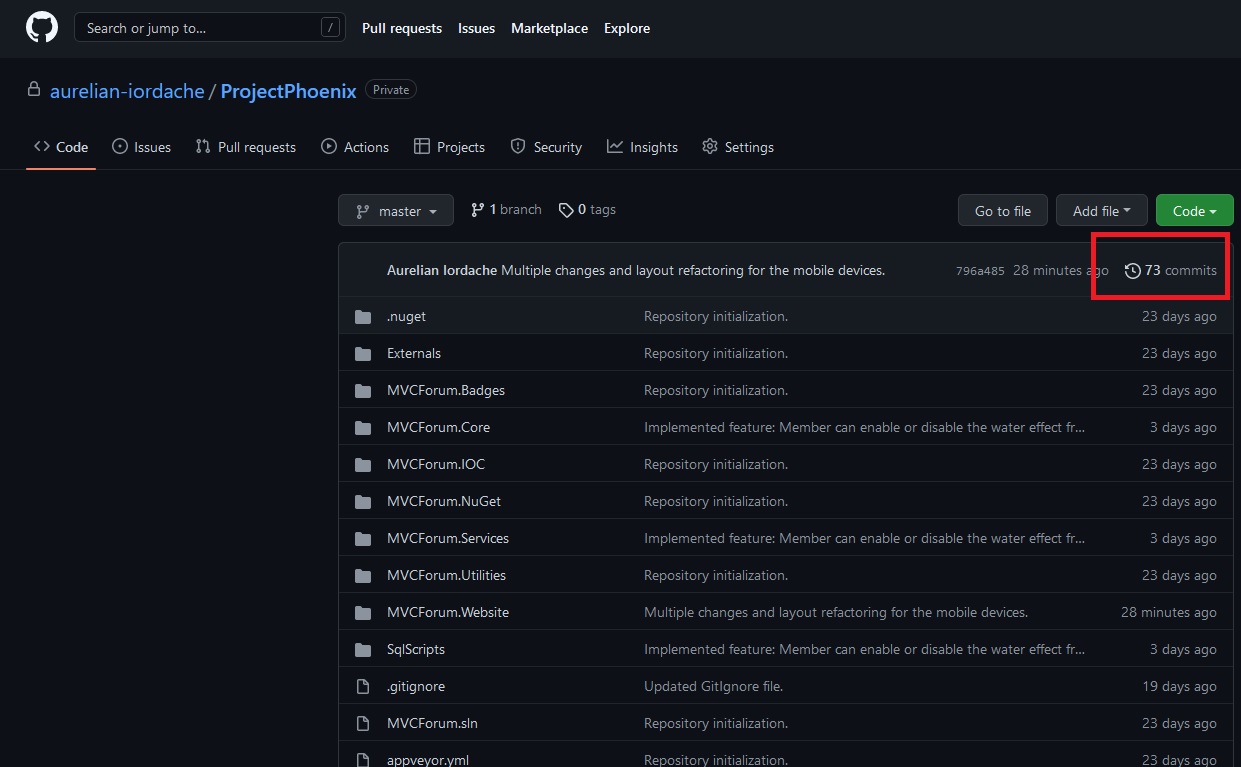
Task: Click the branch icon next to 1 branch
Action: point(478,210)
